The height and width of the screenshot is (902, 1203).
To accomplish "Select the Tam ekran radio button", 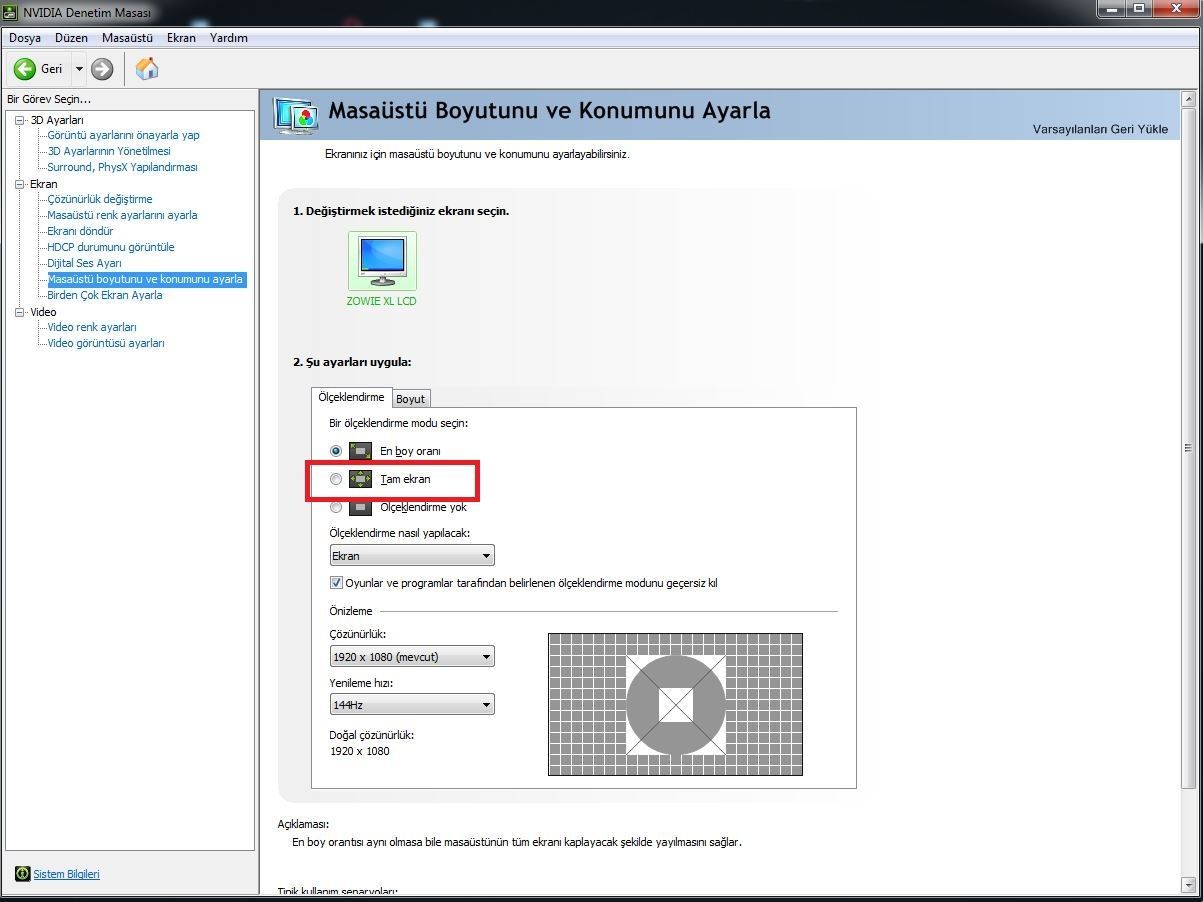I will click(x=336, y=479).
